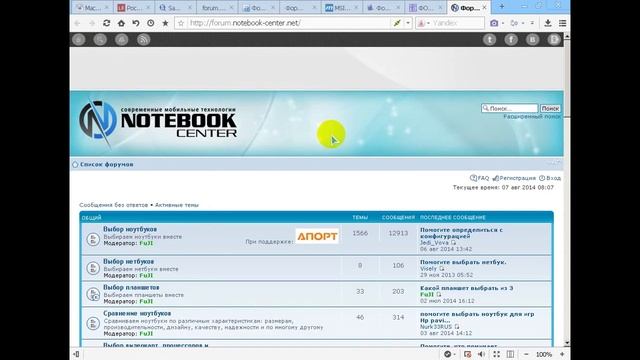Switch to the 'Мас...' browser tab

(x=92, y=7)
